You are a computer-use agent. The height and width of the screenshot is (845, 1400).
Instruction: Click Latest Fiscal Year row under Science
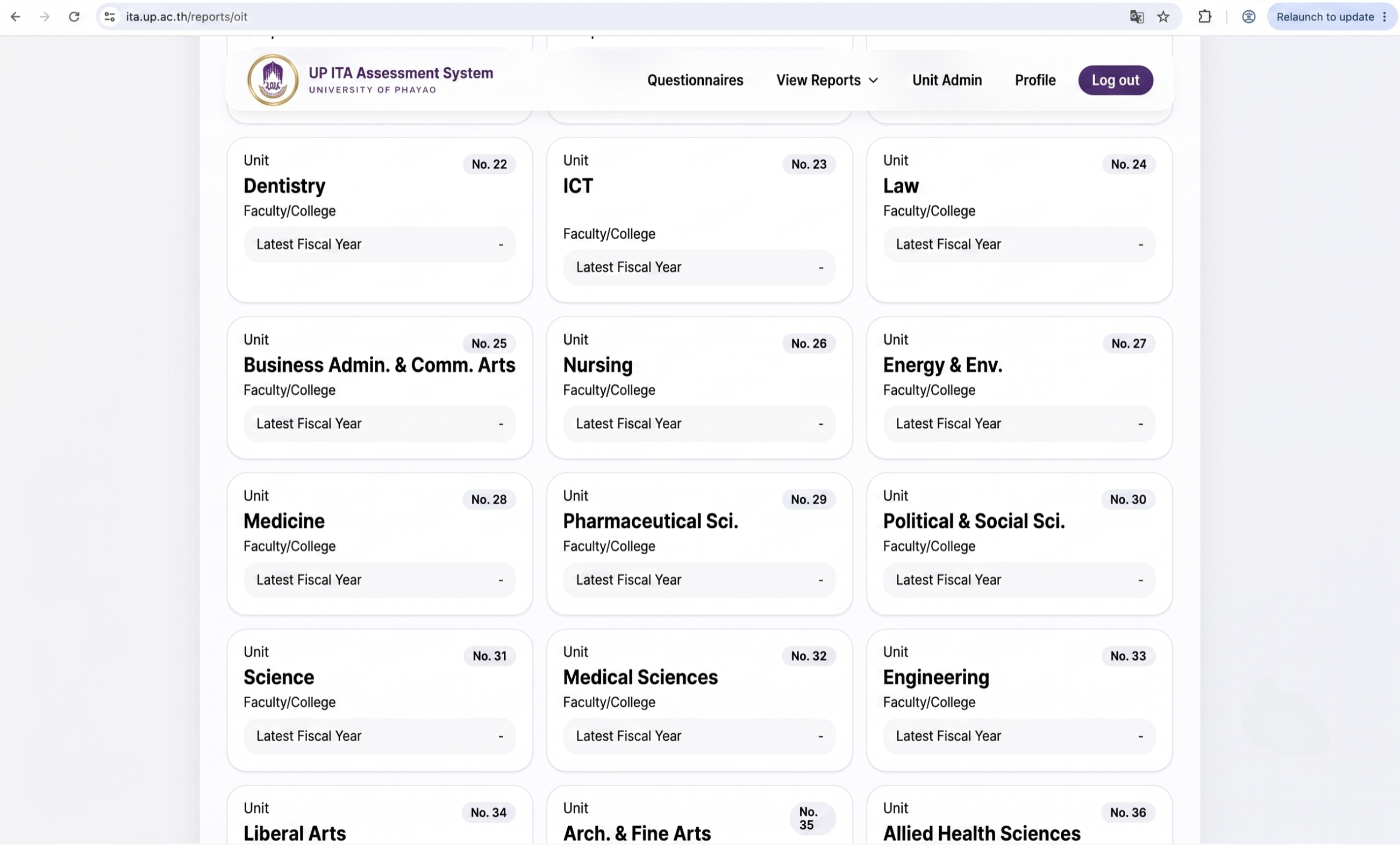tap(380, 736)
